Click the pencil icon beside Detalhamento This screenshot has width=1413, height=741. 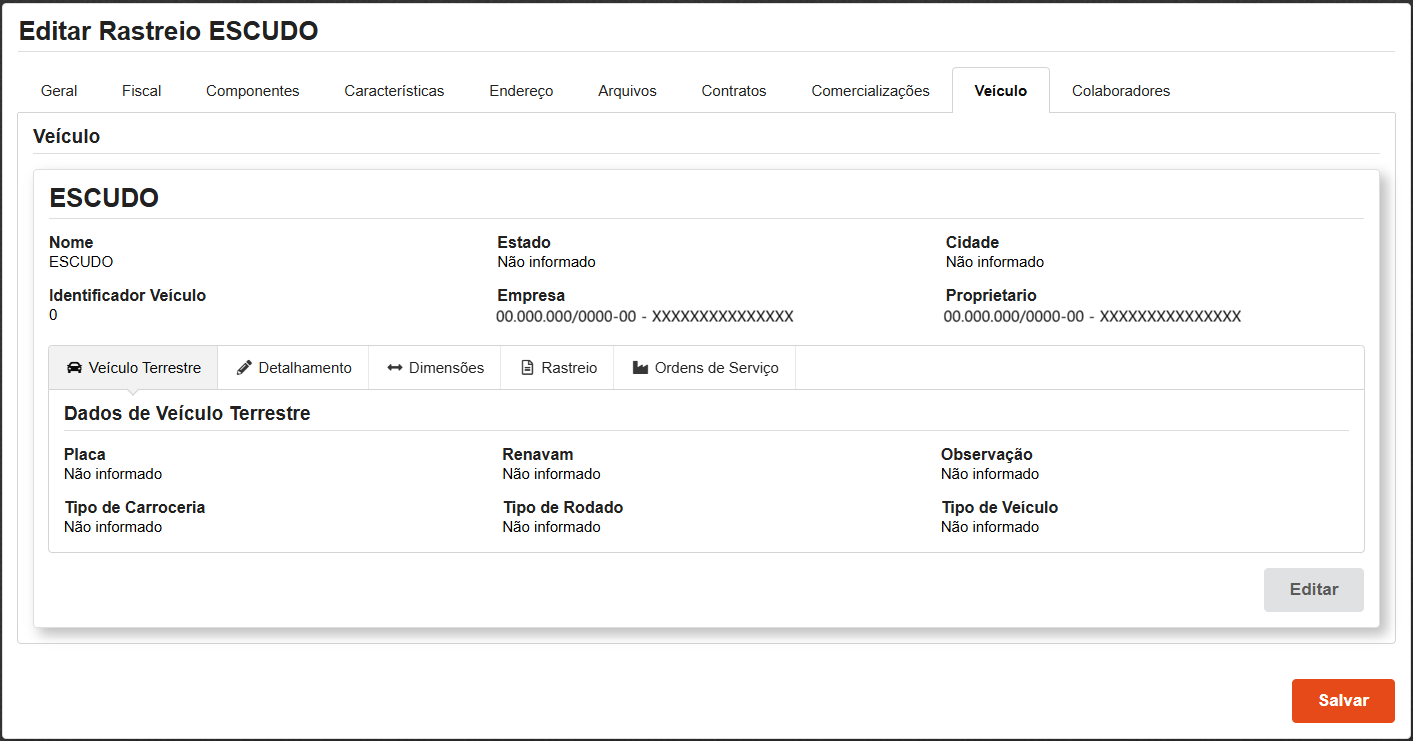pos(244,368)
